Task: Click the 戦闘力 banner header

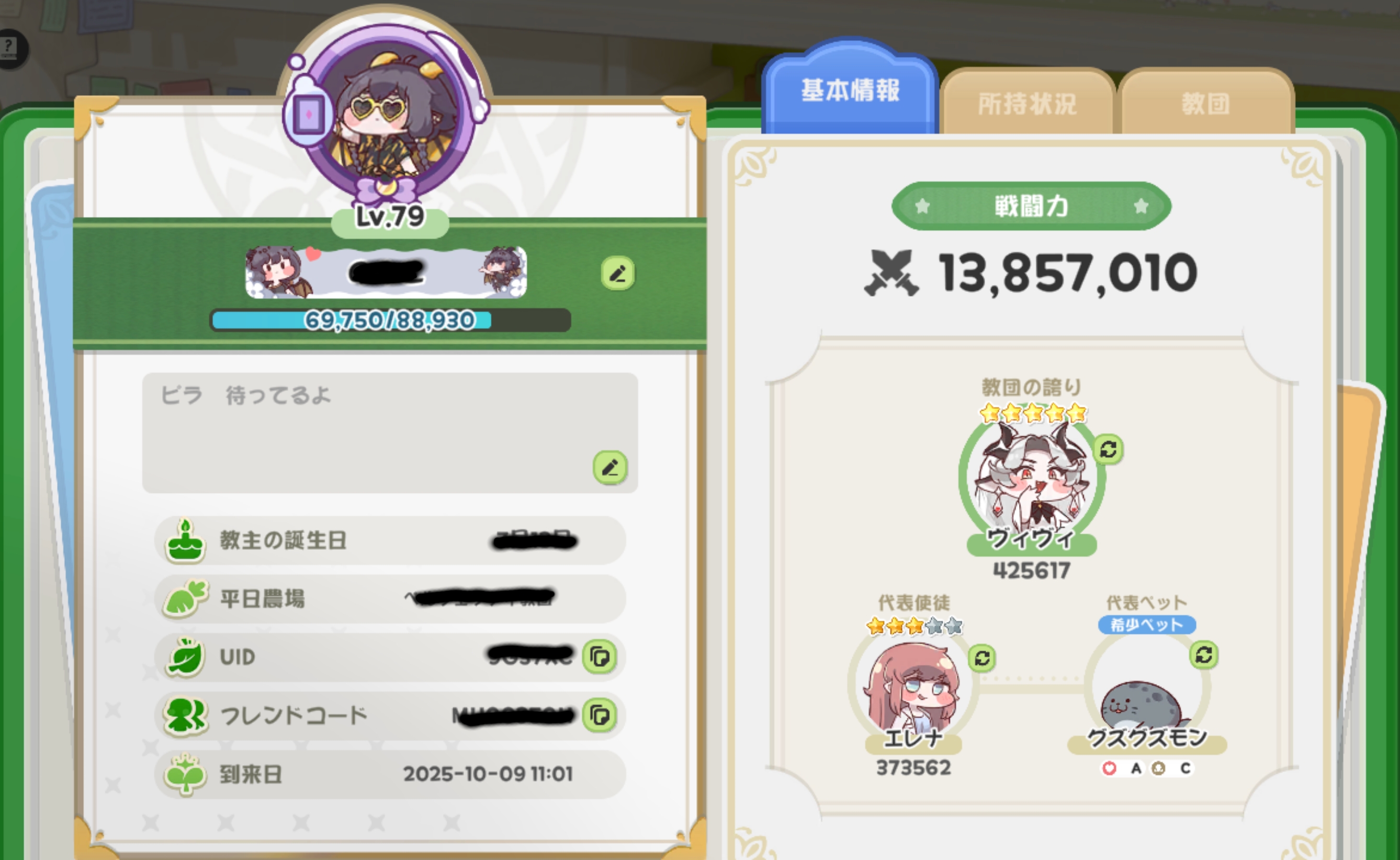Action: click(1031, 206)
